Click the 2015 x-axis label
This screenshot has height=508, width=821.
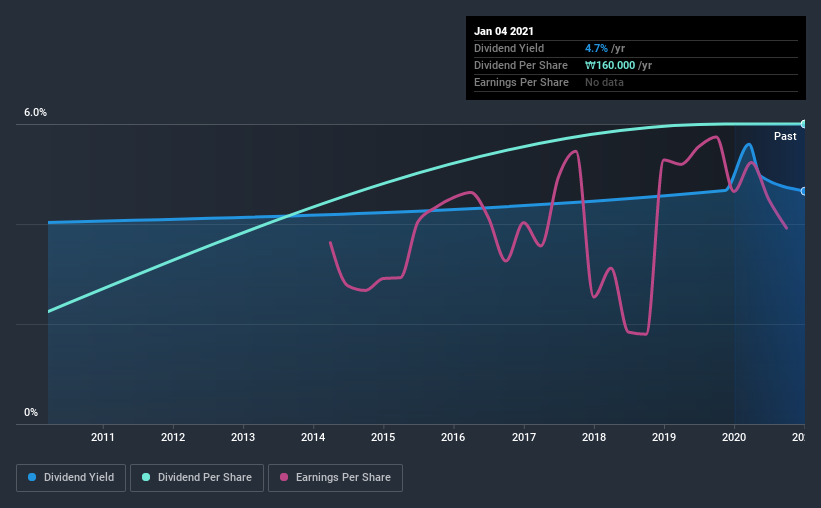pyautogui.click(x=383, y=437)
